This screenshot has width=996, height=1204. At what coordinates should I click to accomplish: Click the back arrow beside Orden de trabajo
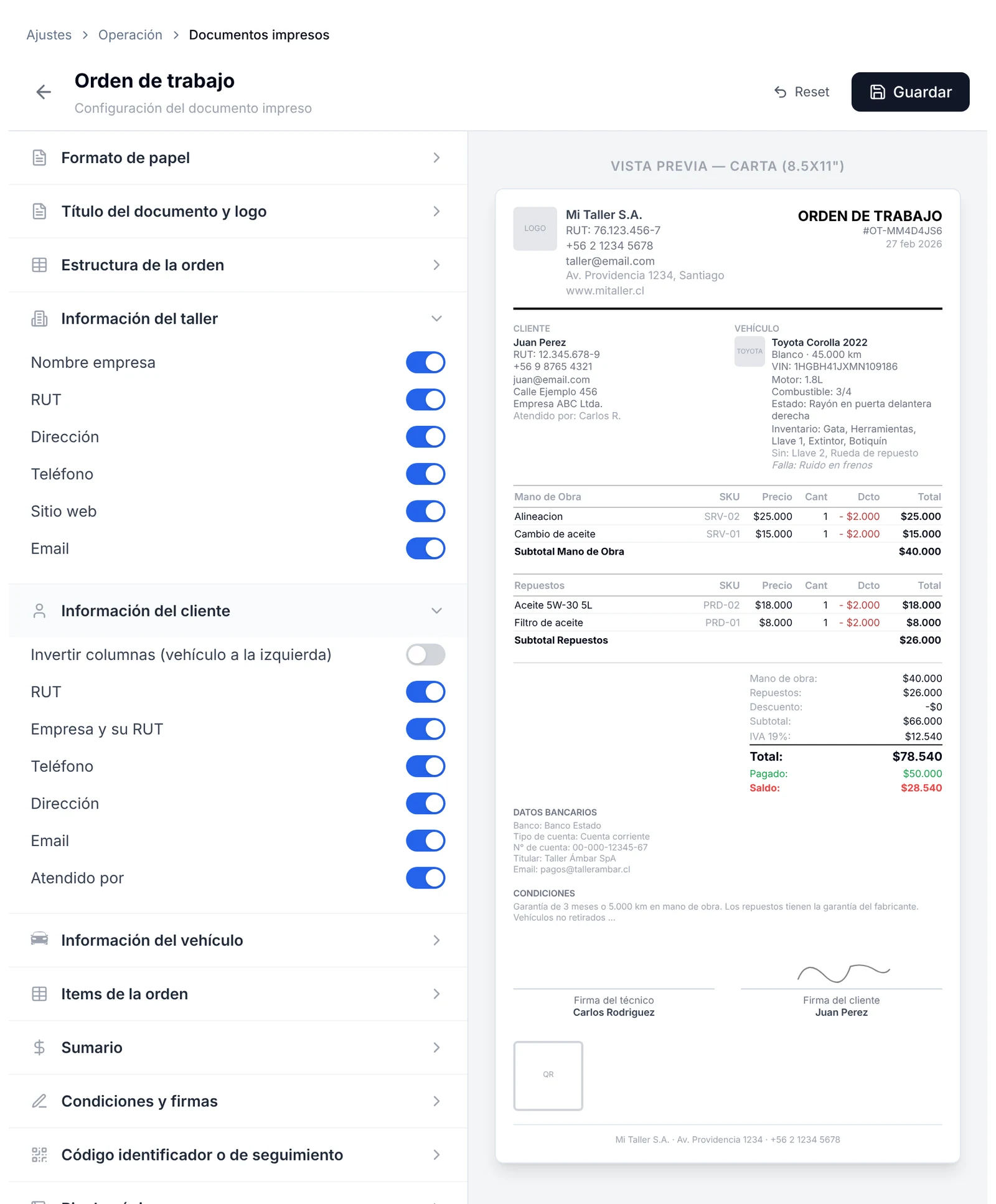44,92
